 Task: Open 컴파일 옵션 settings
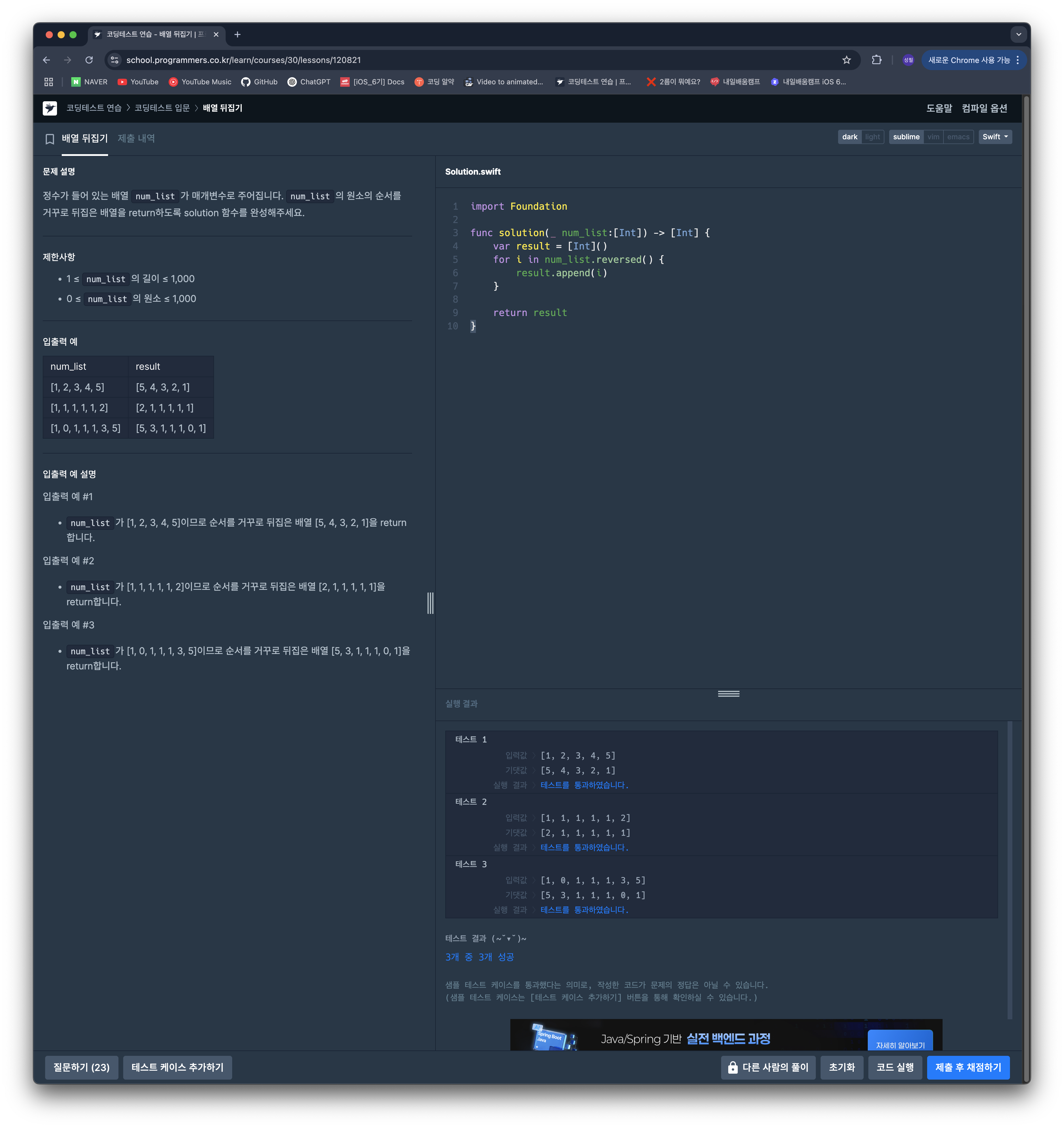click(x=984, y=108)
